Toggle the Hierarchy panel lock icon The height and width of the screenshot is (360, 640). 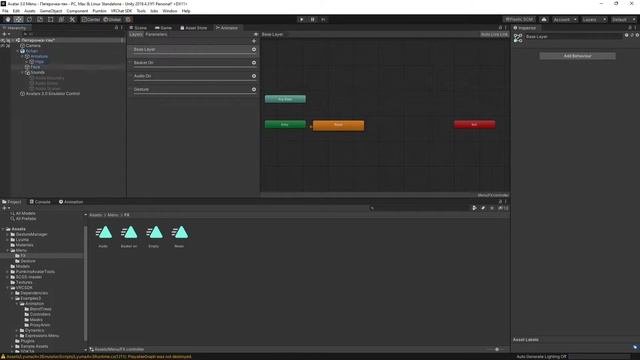point(116,28)
